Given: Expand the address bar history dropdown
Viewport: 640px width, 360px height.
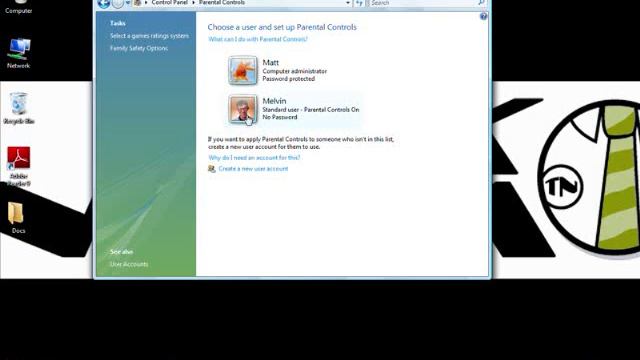Looking at the screenshot, I should point(348,3).
